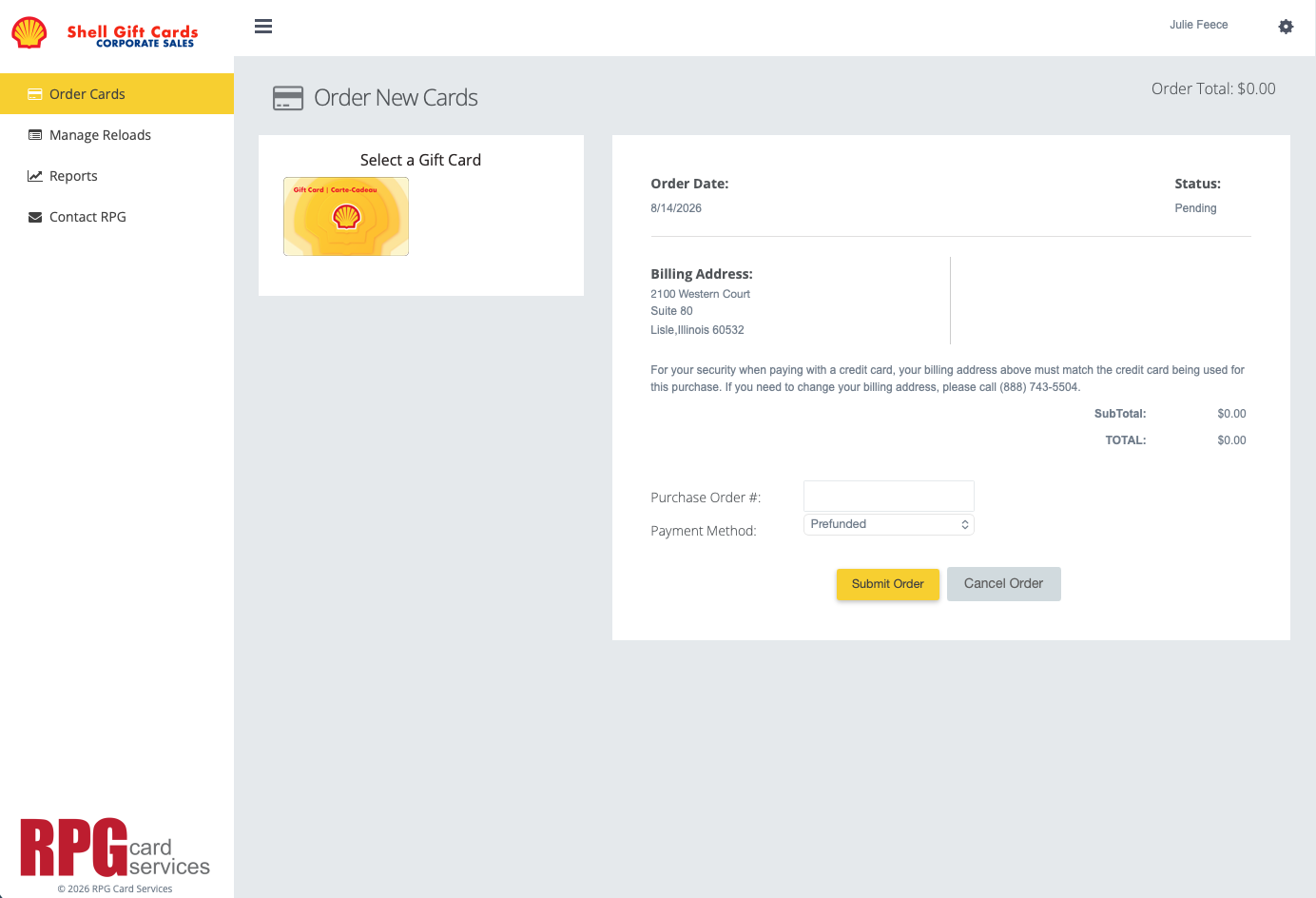The height and width of the screenshot is (898, 1316).
Task: Click the Julie Feece user name
Action: click(1199, 25)
